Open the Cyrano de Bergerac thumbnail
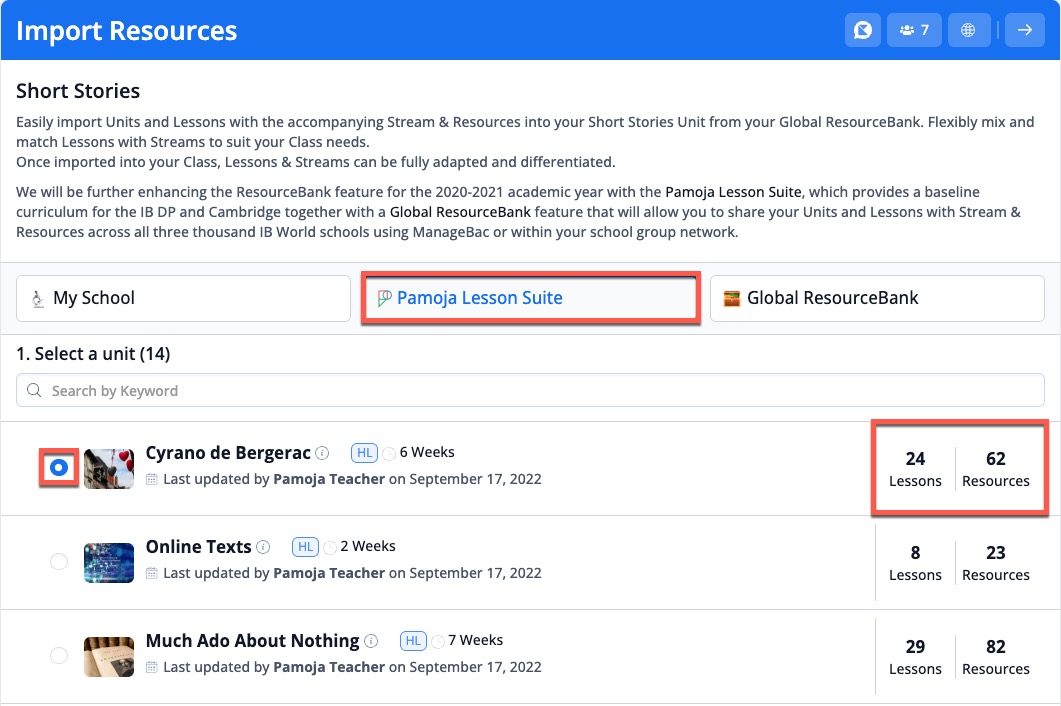 109,468
